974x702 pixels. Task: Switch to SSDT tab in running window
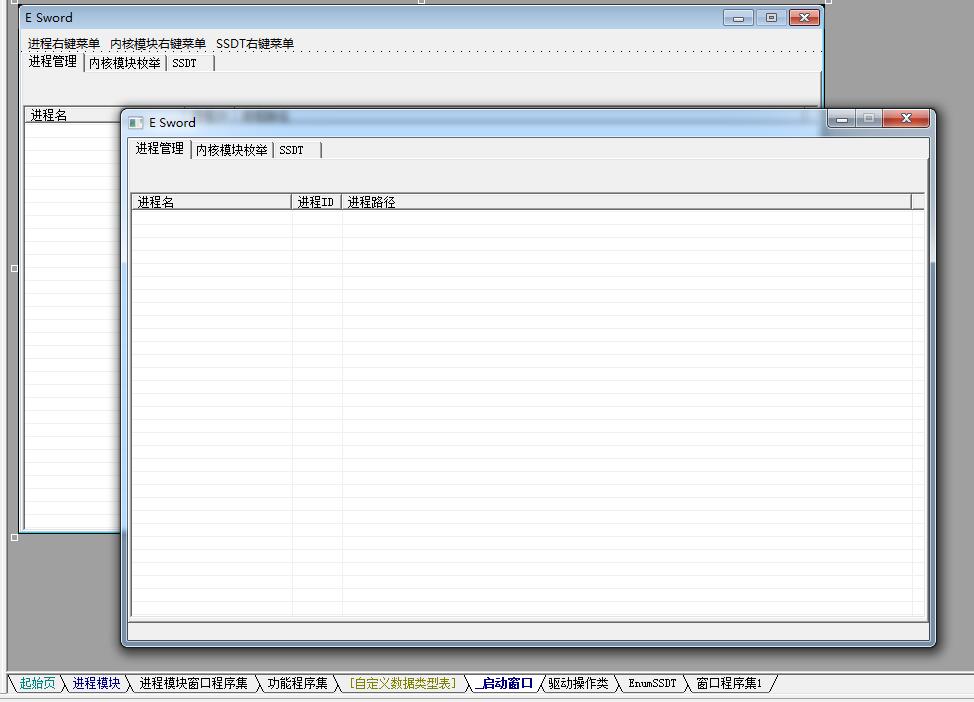pyautogui.click(x=296, y=150)
